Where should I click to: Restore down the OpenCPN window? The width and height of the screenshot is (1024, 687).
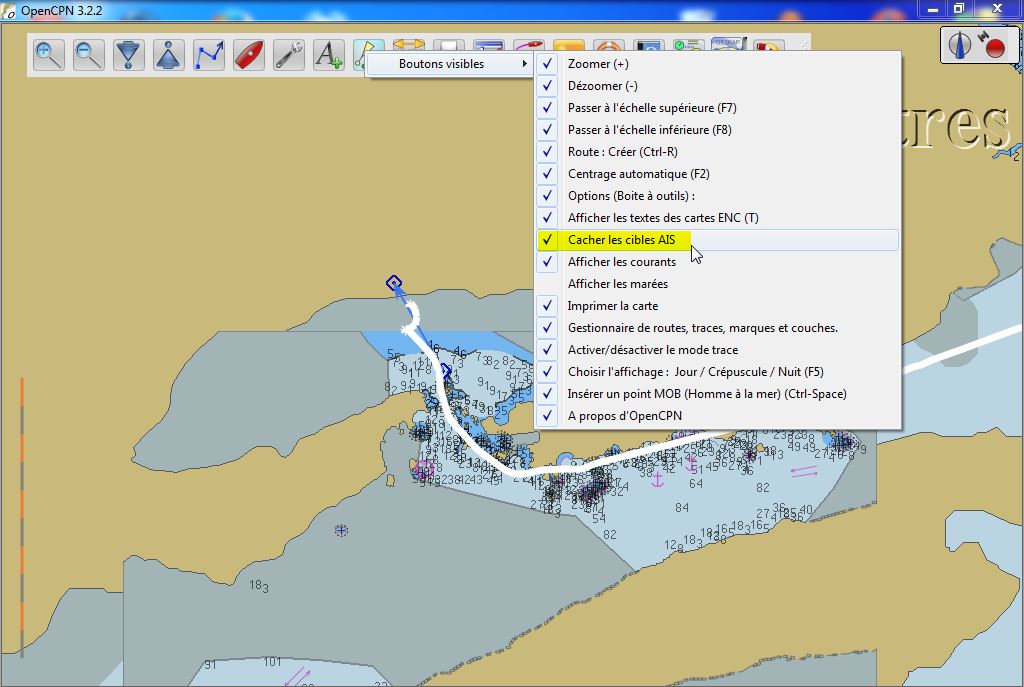tap(959, 9)
